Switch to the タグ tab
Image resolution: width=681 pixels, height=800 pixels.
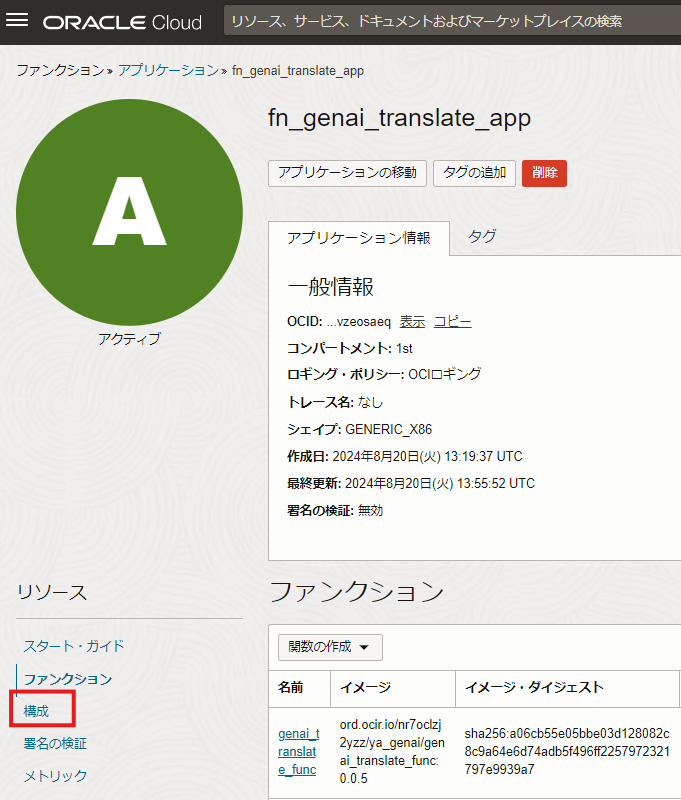[482, 237]
